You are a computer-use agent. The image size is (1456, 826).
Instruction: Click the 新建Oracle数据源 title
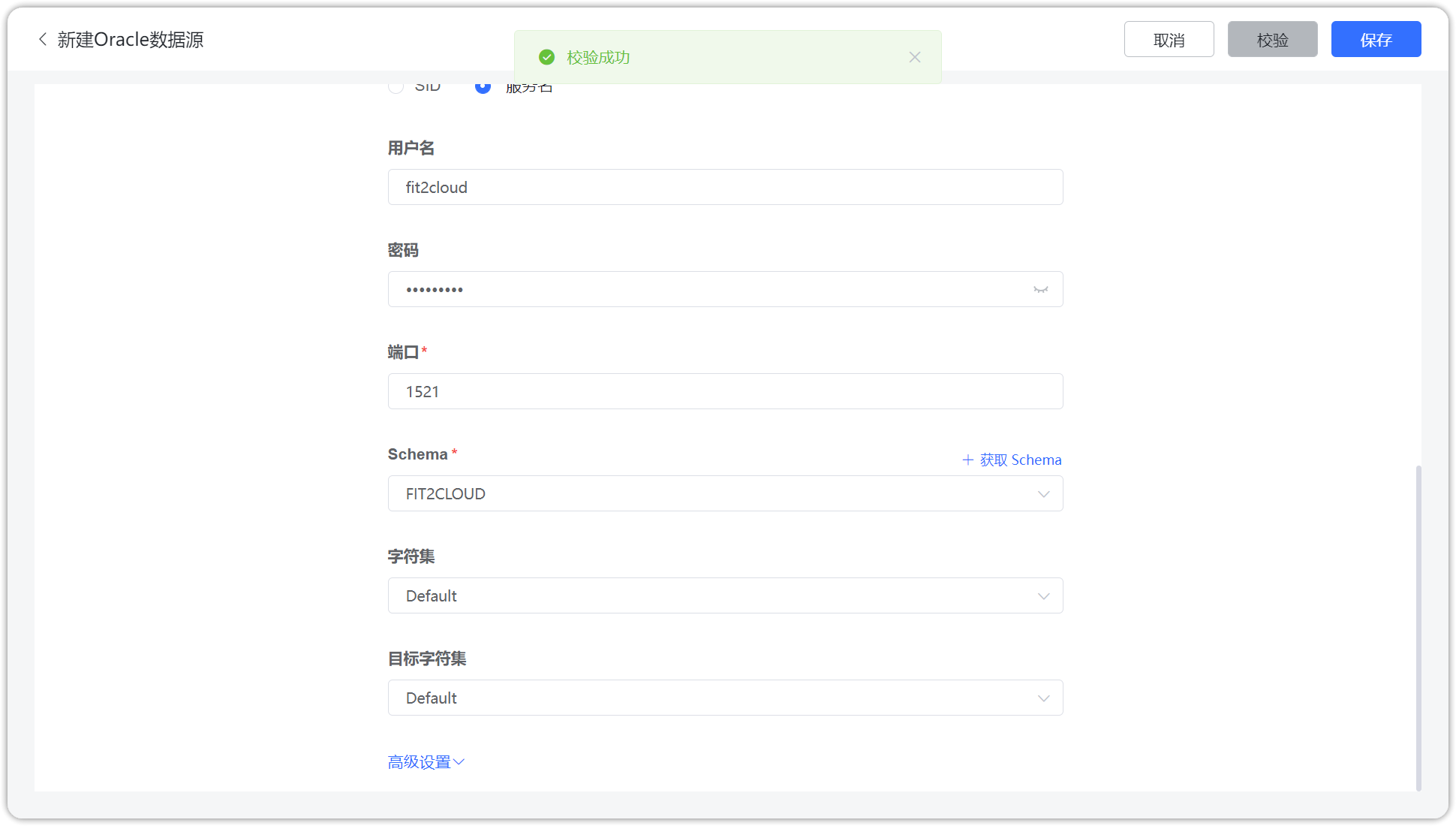(x=131, y=39)
